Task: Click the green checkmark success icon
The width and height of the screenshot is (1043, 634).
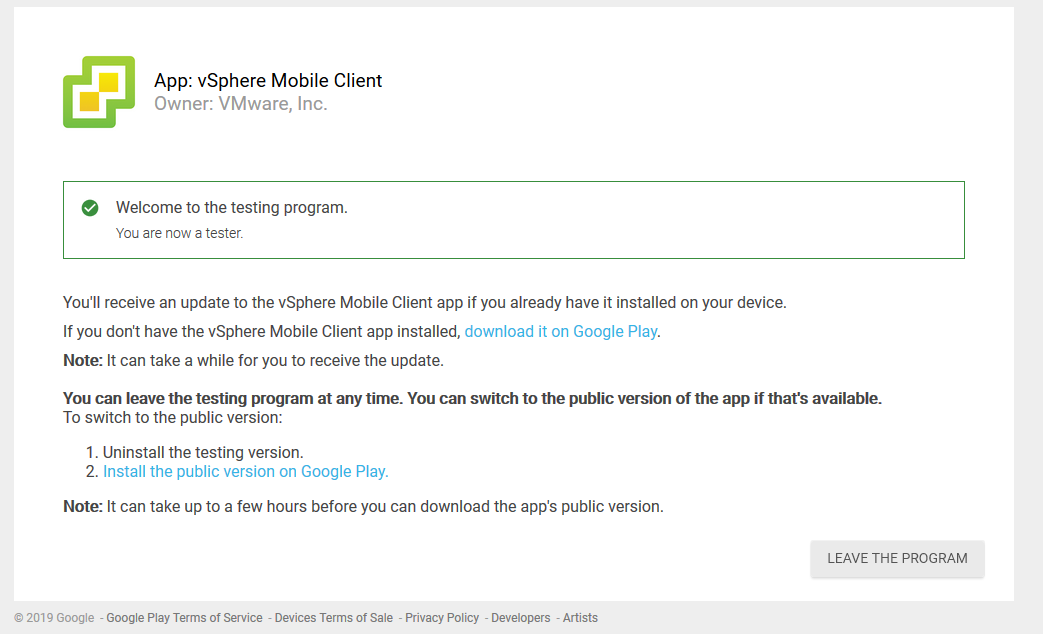Action: pyautogui.click(x=90, y=208)
